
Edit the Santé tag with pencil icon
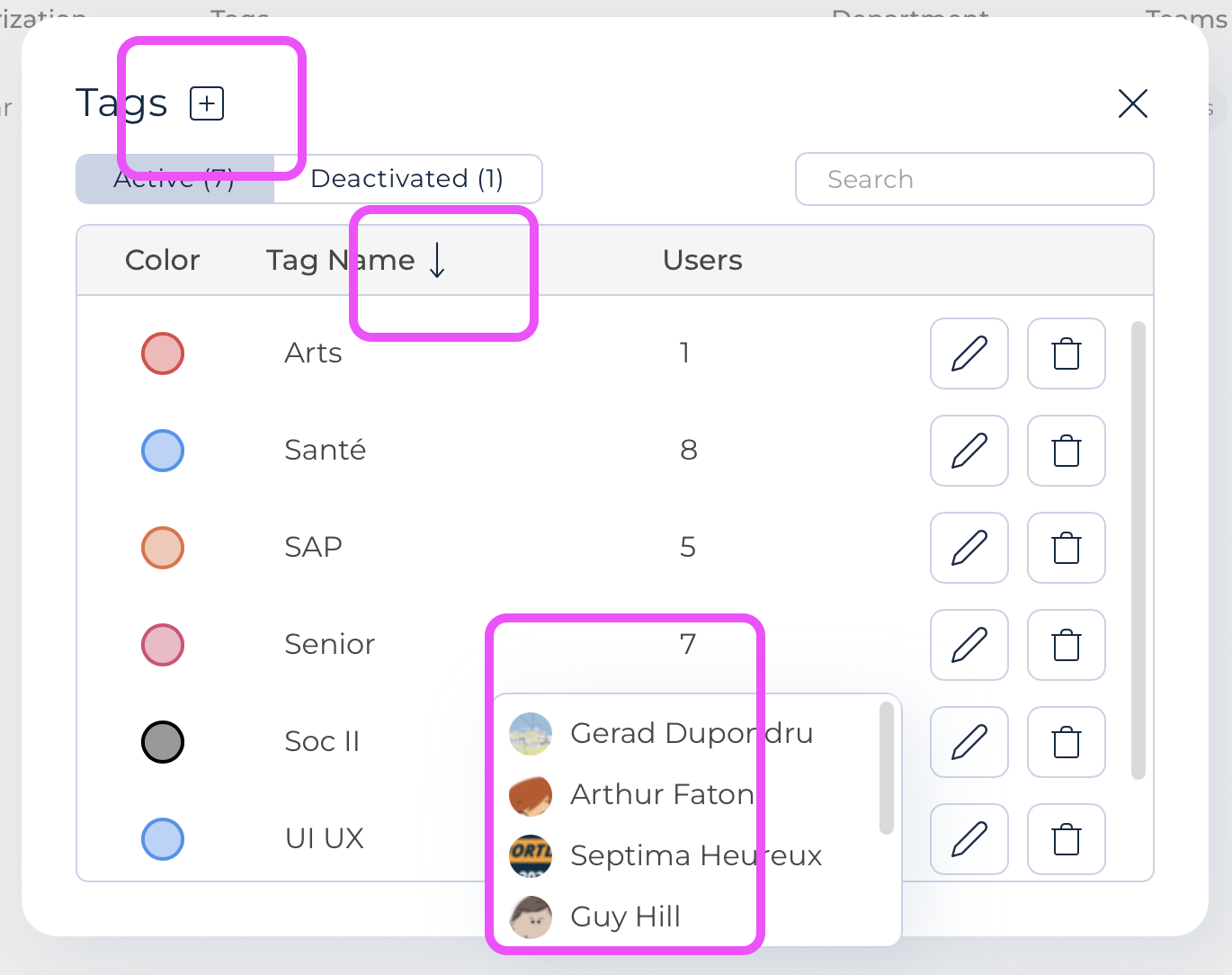(x=969, y=451)
